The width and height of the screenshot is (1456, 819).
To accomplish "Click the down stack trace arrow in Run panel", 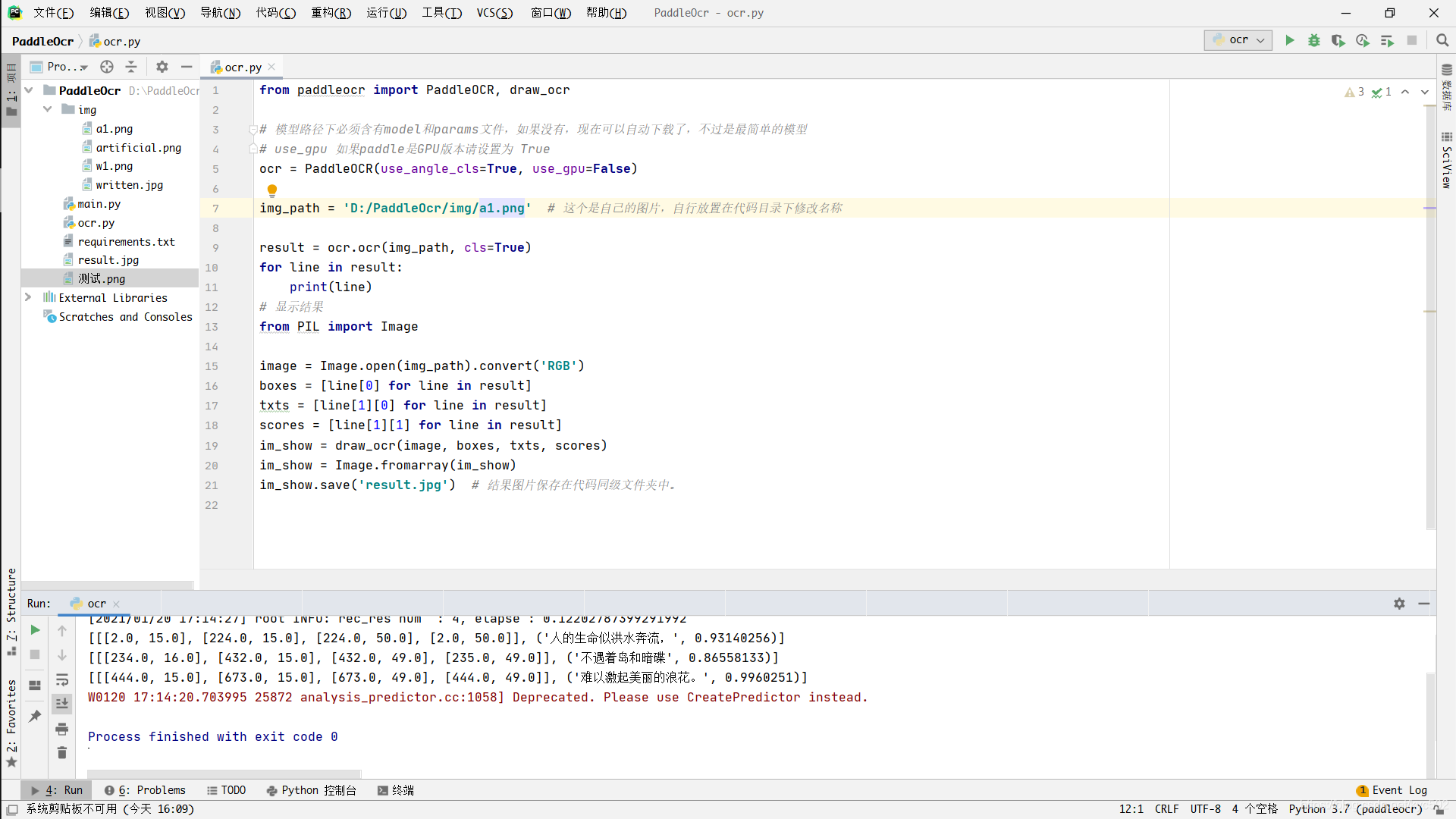I will coord(62,654).
